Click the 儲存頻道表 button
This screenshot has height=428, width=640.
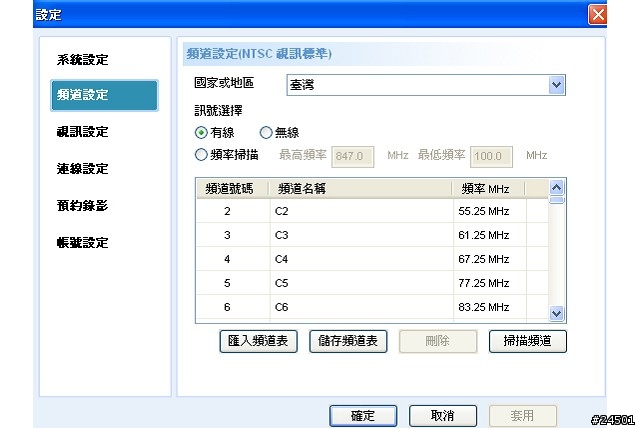(348, 341)
